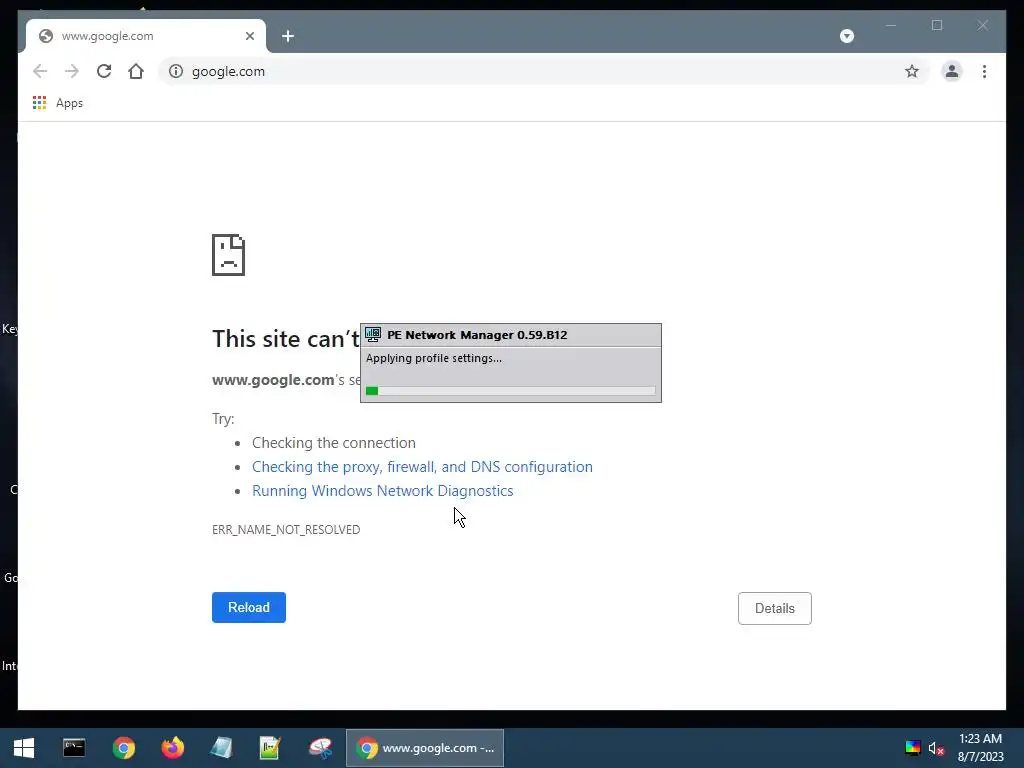Click PE Network Manager title icon
This screenshot has height=768, width=1024.
(x=373, y=334)
